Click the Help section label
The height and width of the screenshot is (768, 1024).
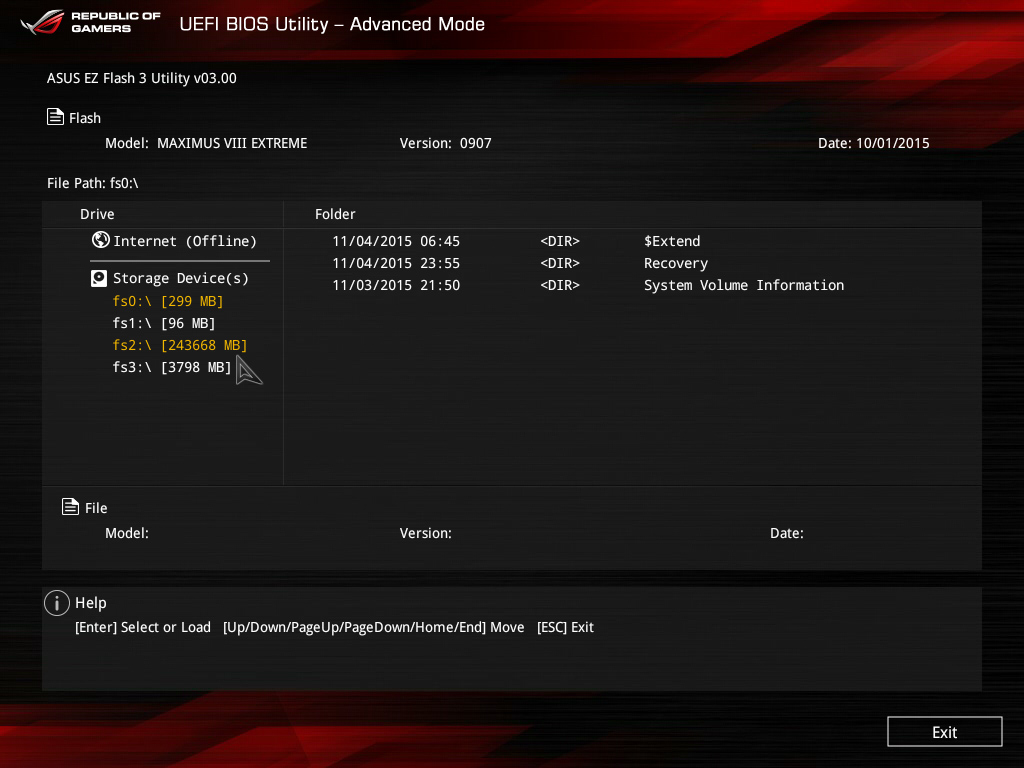click(91, 603)
